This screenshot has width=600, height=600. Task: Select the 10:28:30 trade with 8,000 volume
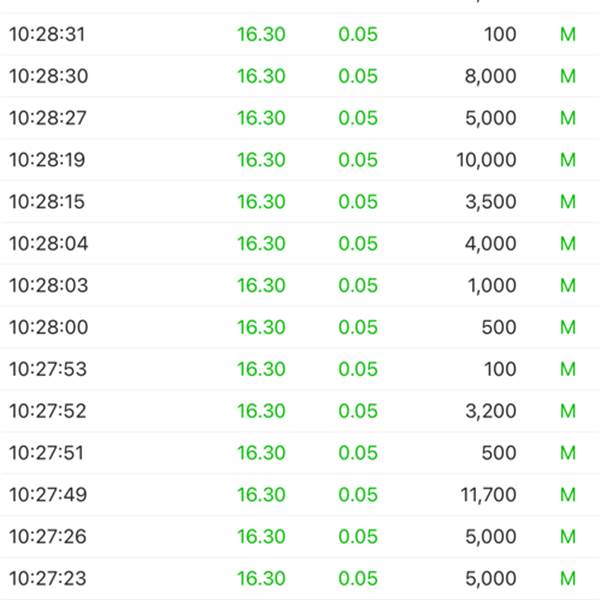coord(300,76)
